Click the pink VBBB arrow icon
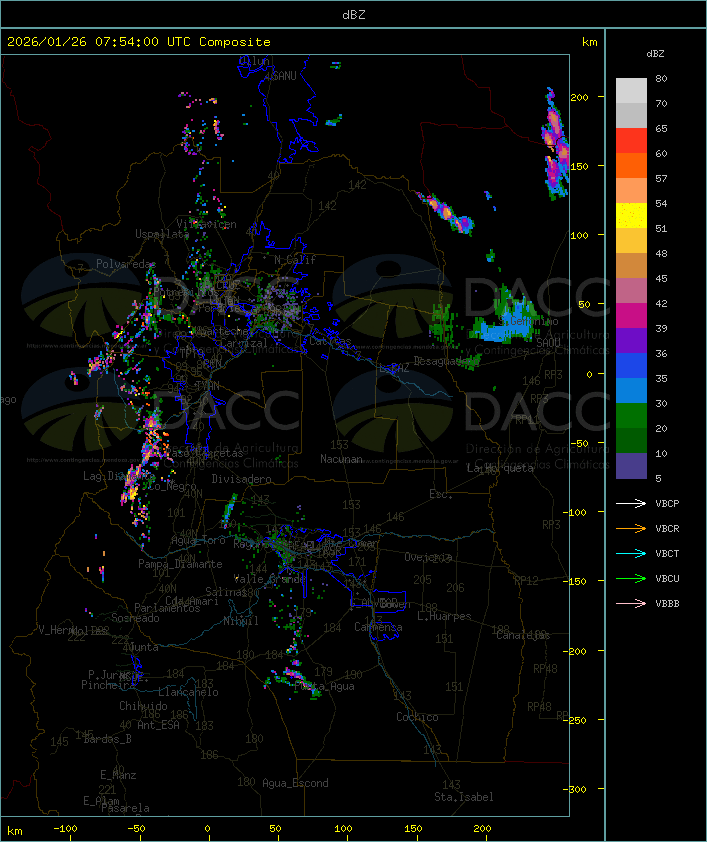 (x=631, y=603)
